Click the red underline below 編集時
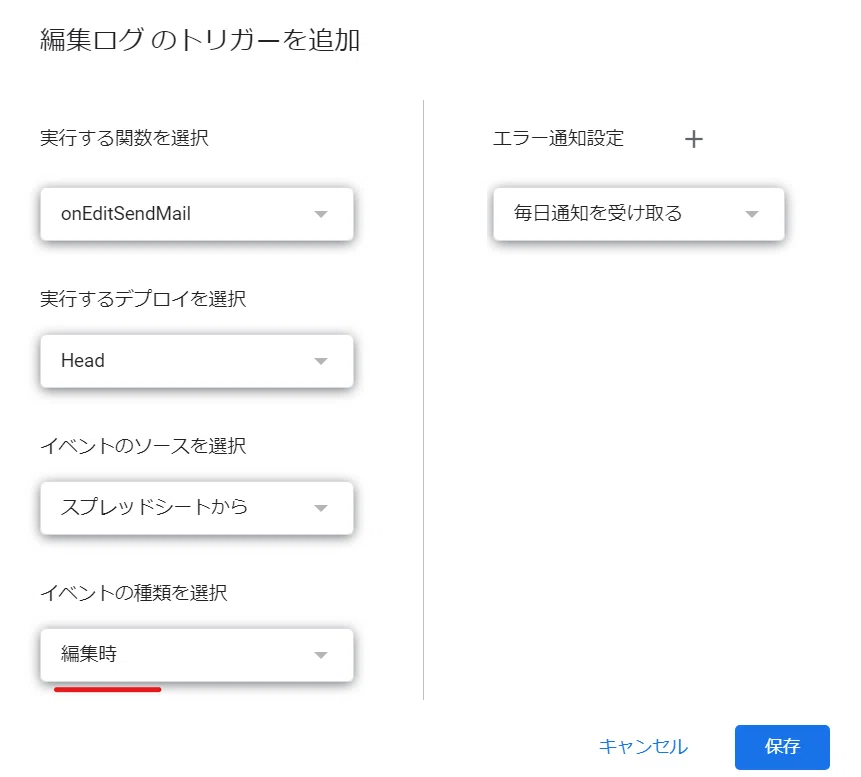This screenshot has width=861, height=777. pos(108,689)
